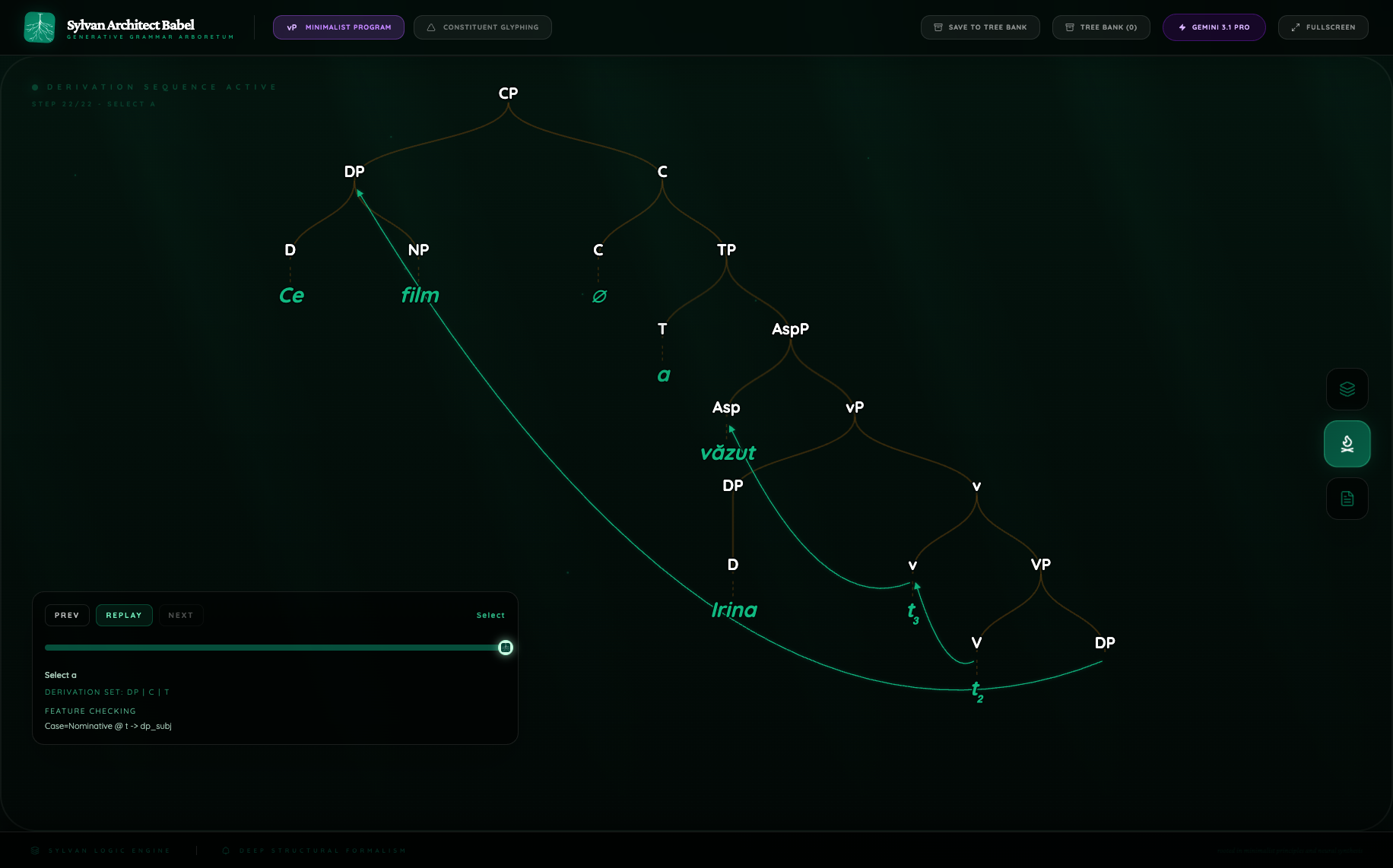Enter Fullscreen mode

[1322, 27]
